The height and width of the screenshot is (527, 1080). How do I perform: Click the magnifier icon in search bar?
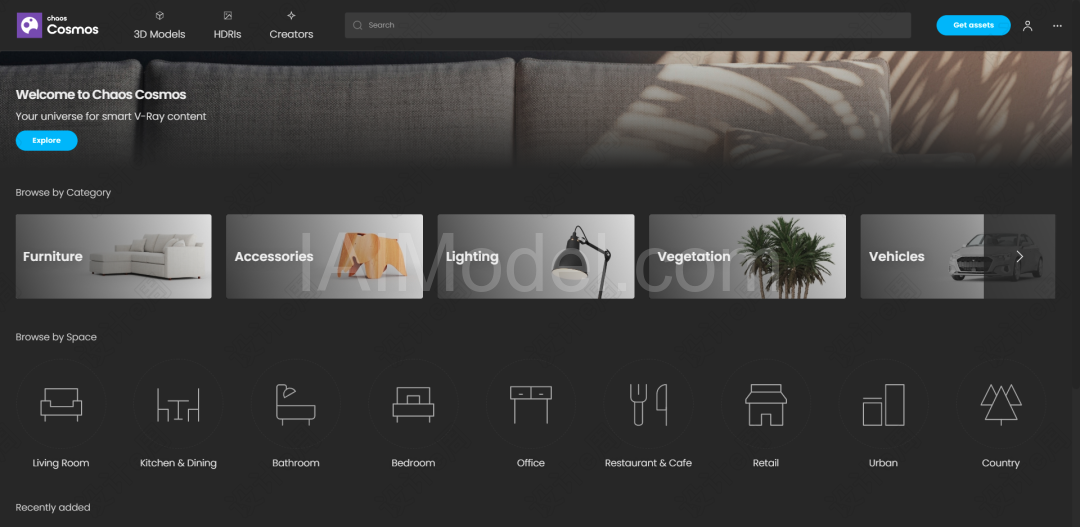(357, 25)
